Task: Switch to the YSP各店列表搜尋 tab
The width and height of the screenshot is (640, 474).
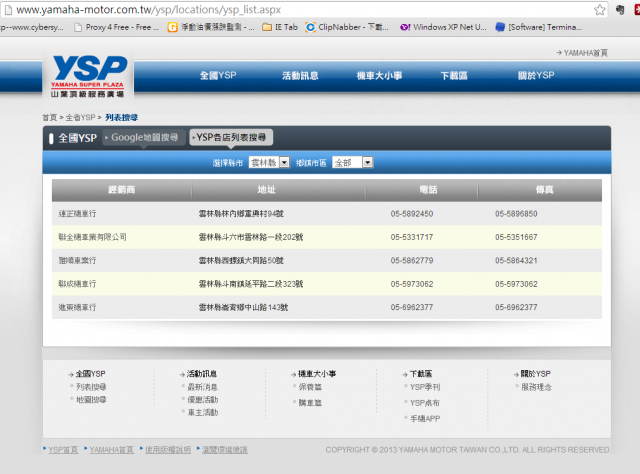Action: coord(231,138)
